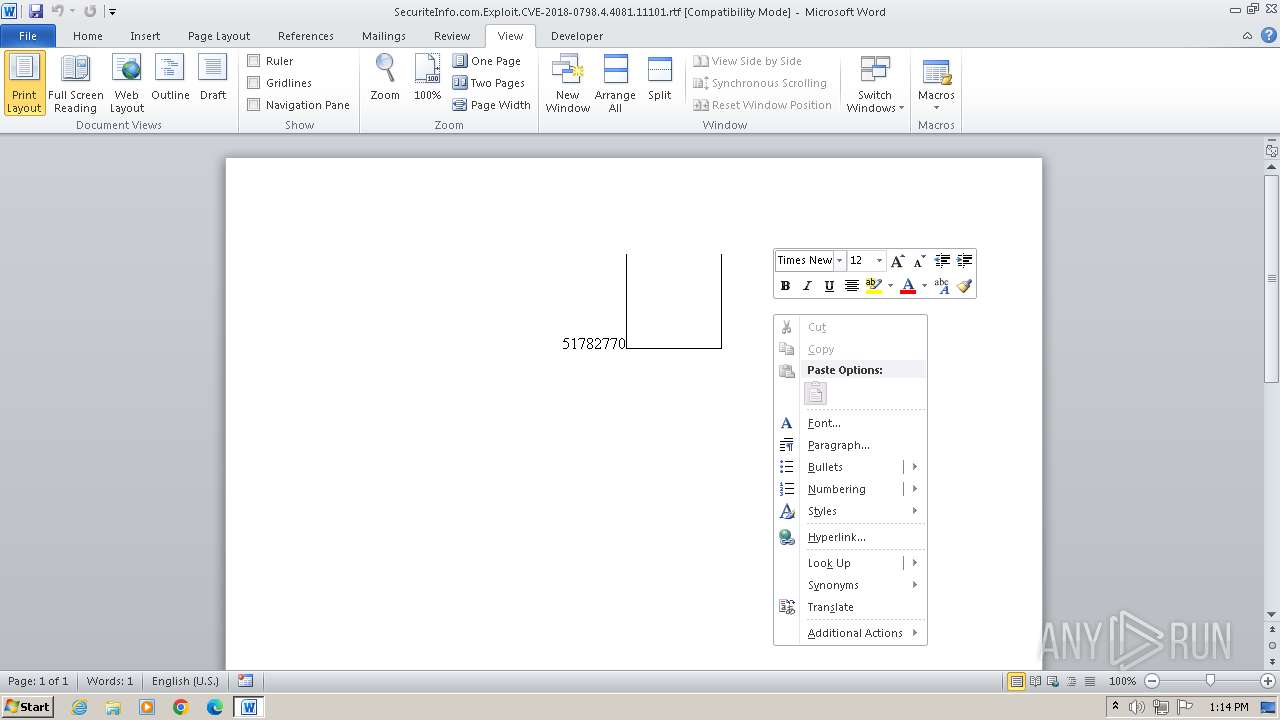The height and width of the screenshot is (720, 1280).
Task: Expand highlight color dropdown arrow
Action: tap(890, 286)
